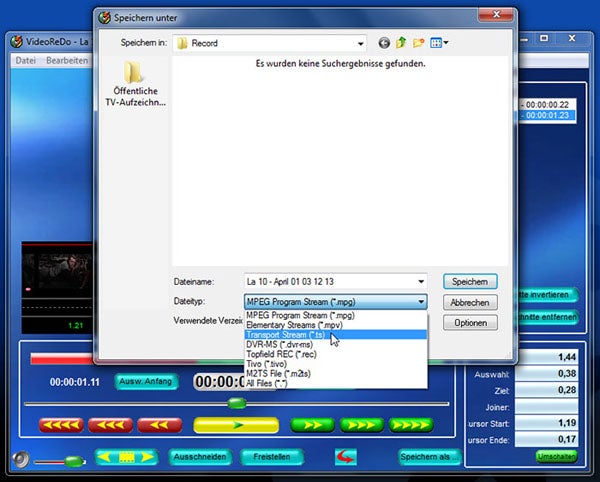
Task: Maximize the VideoReDo window
Action: point(544,38)
